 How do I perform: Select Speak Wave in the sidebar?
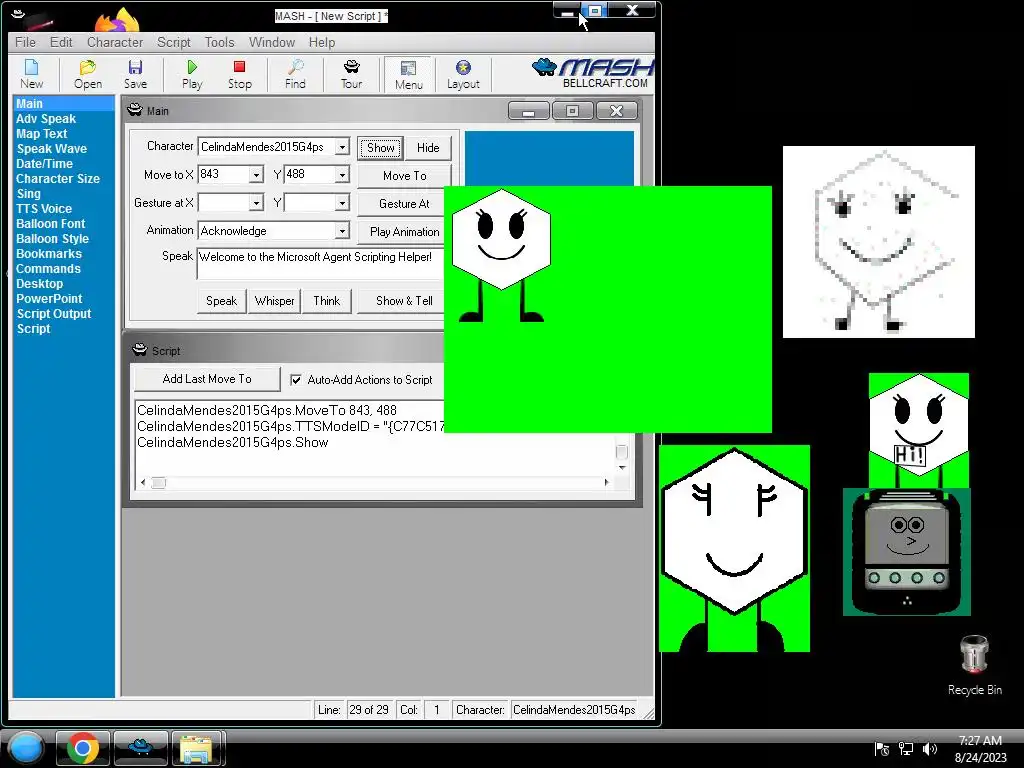tap(52, 149)
